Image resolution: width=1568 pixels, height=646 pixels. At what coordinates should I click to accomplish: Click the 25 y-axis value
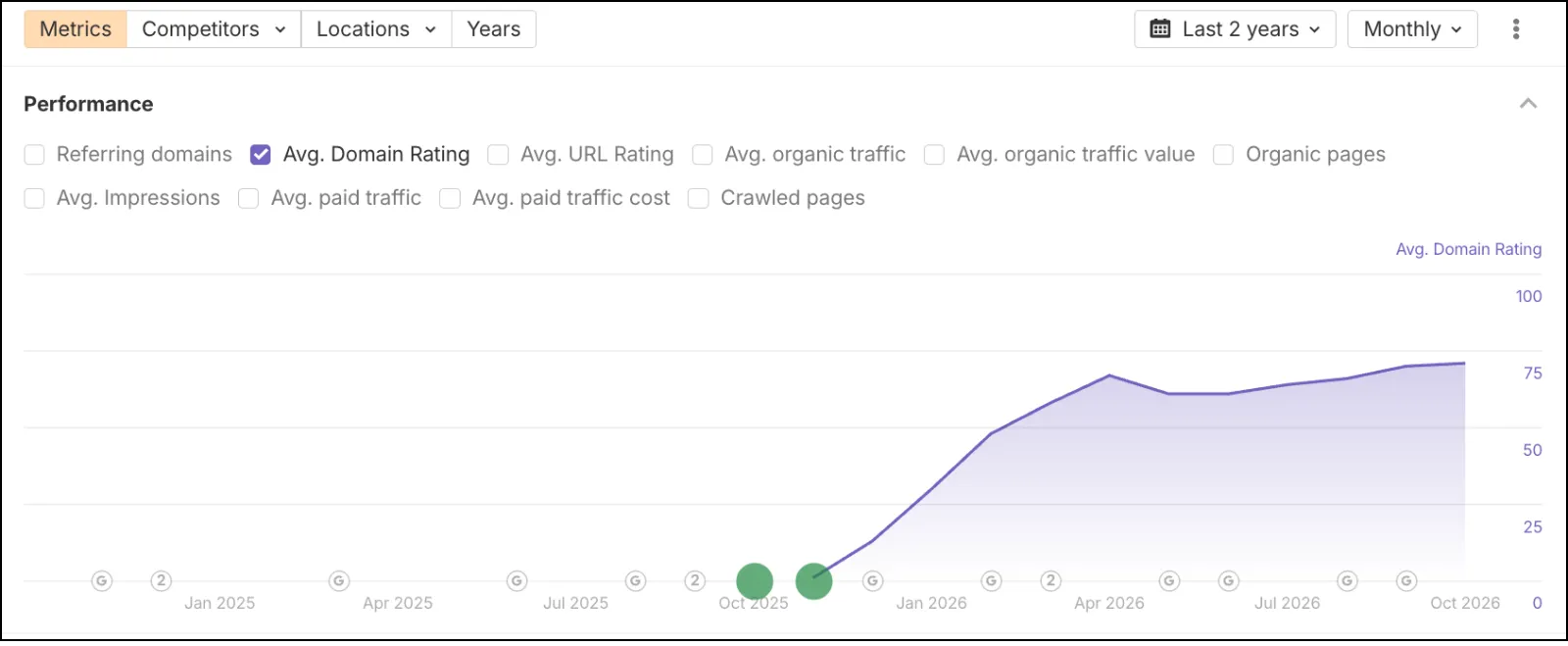[x=1533, y=527]
